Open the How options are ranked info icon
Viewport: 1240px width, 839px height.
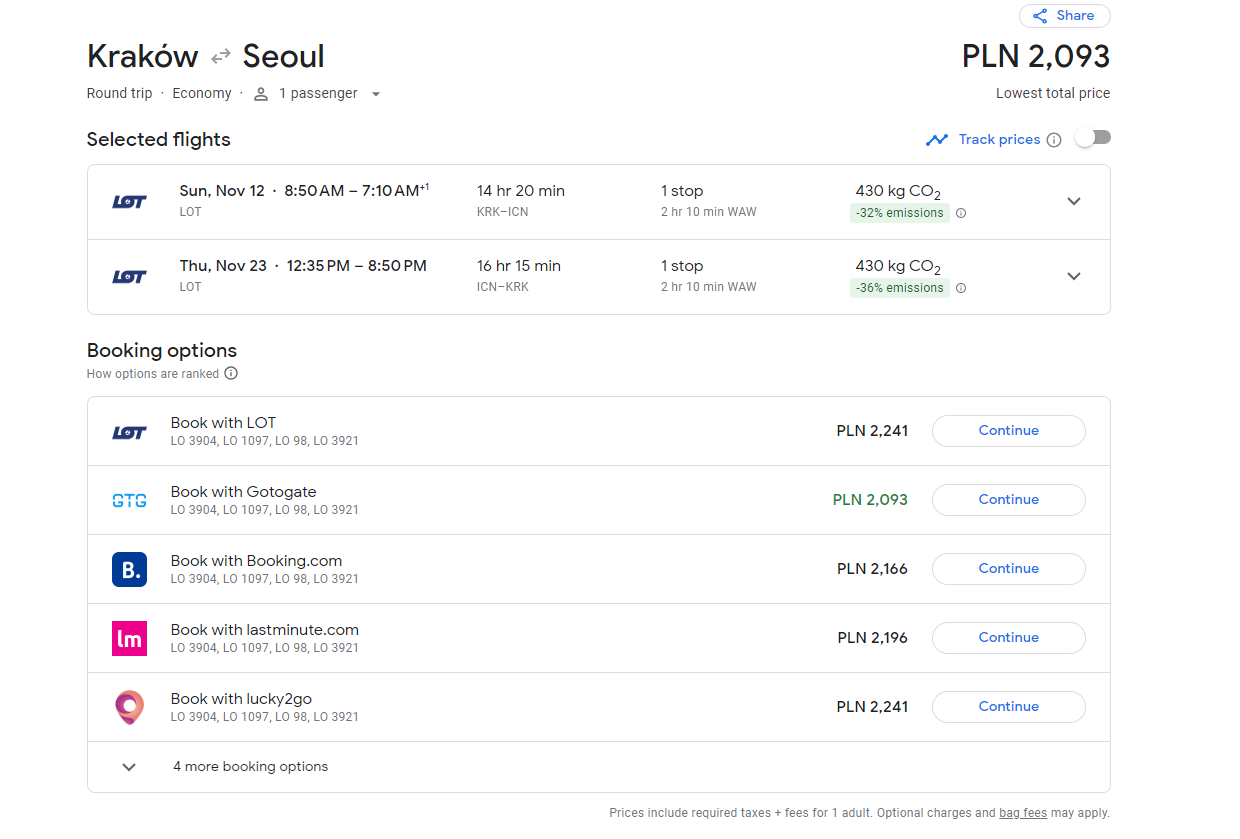pyautogui.click(x=231, y=374)
